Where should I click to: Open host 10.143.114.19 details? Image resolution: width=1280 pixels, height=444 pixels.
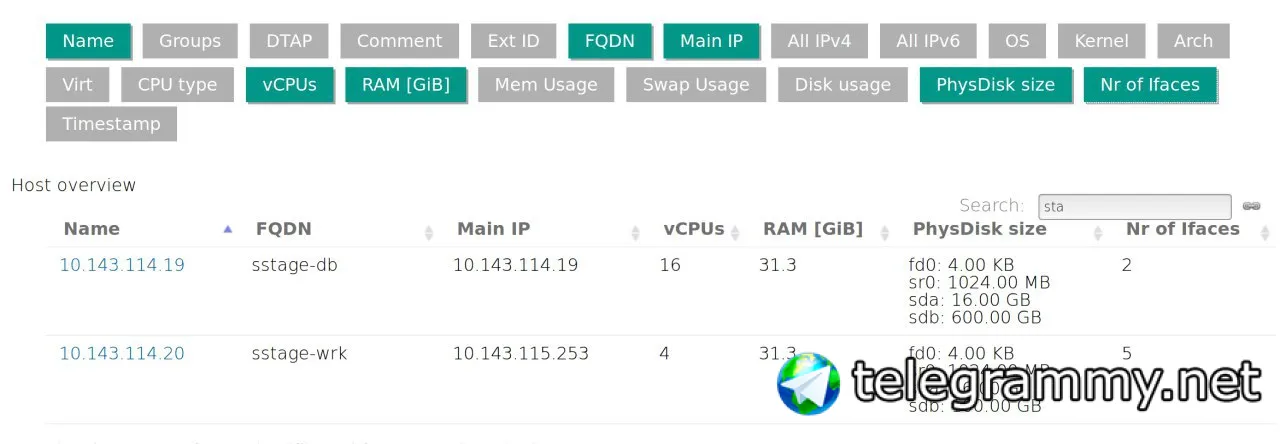[x=122, y=265]
